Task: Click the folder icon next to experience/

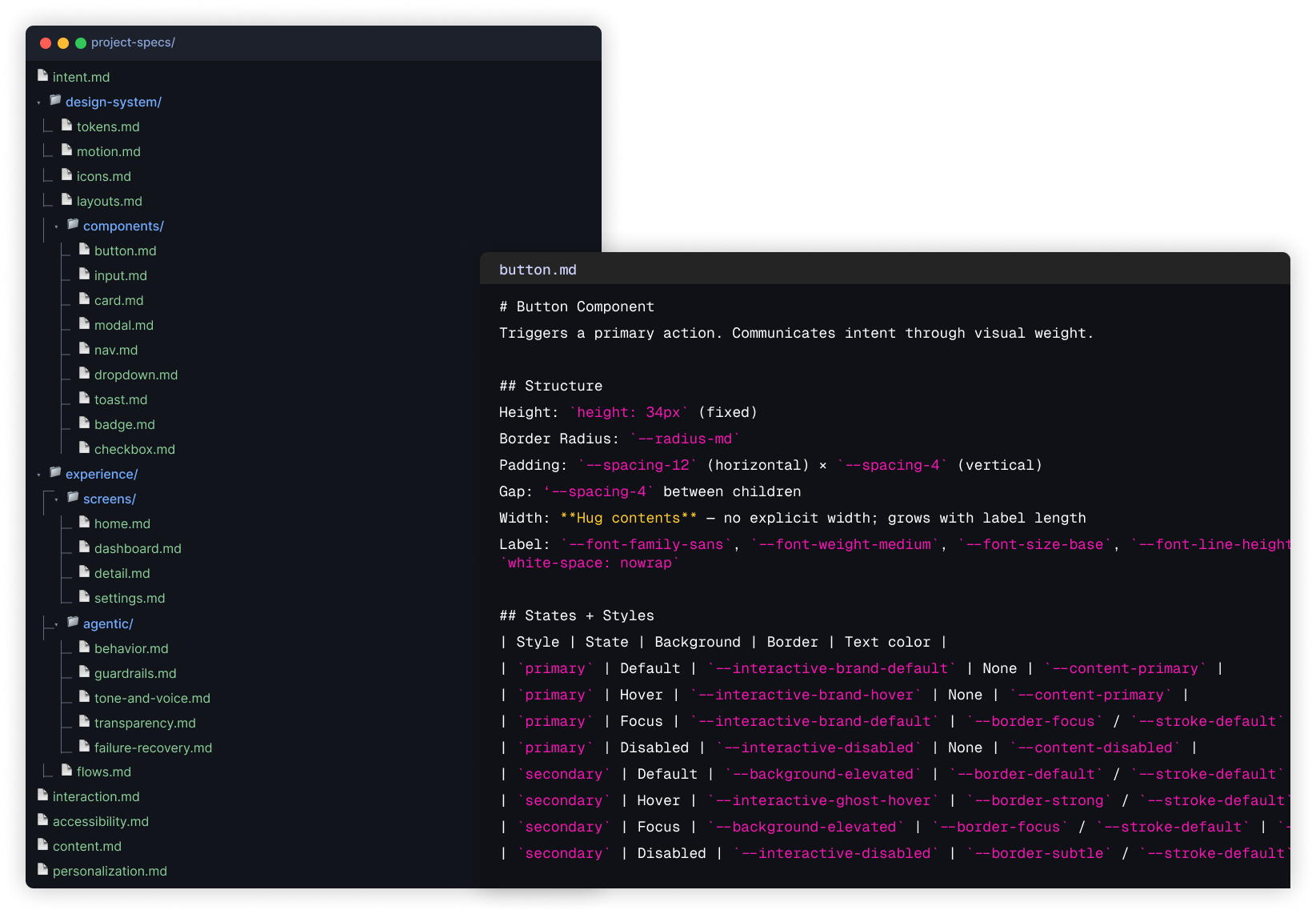Action: (55, 472)
